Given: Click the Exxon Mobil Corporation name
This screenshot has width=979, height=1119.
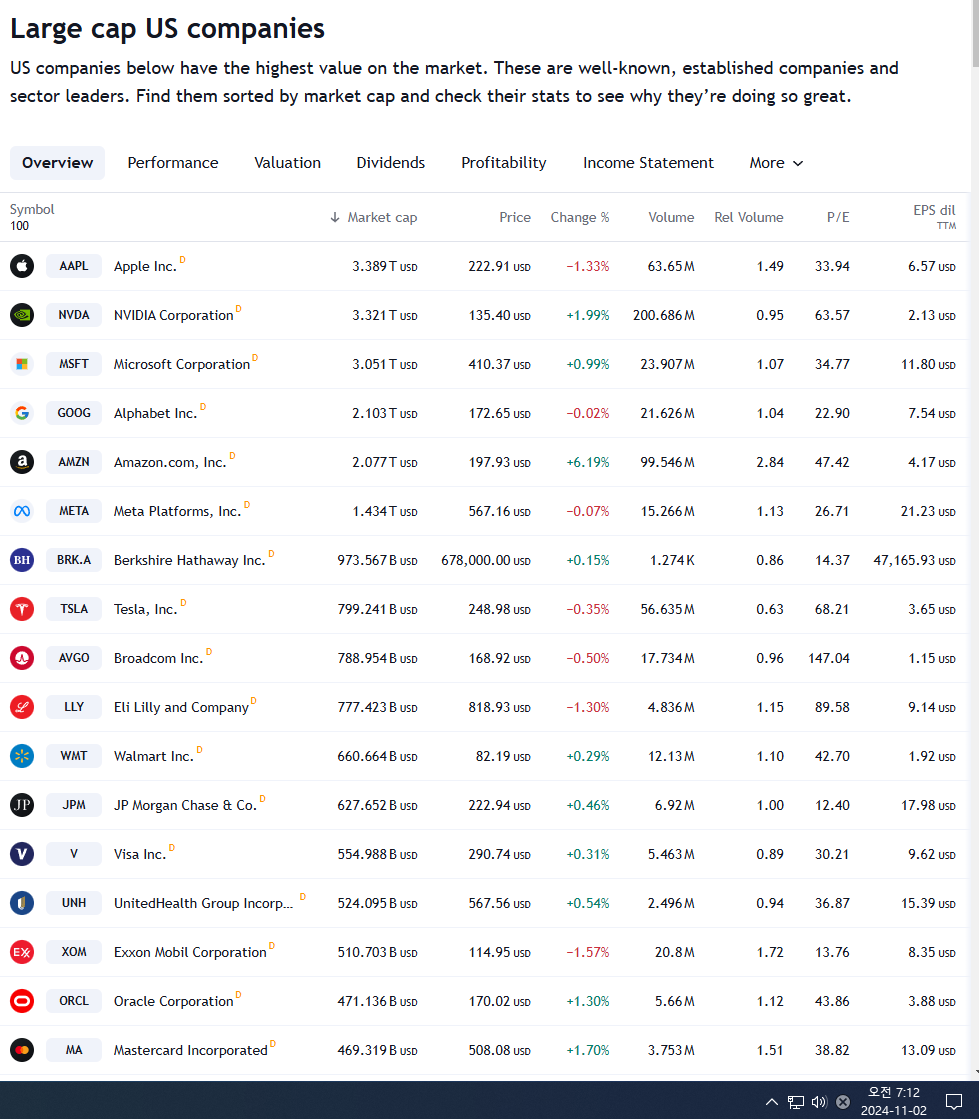Looking at the screenshot, I should (x=190, y=953).
